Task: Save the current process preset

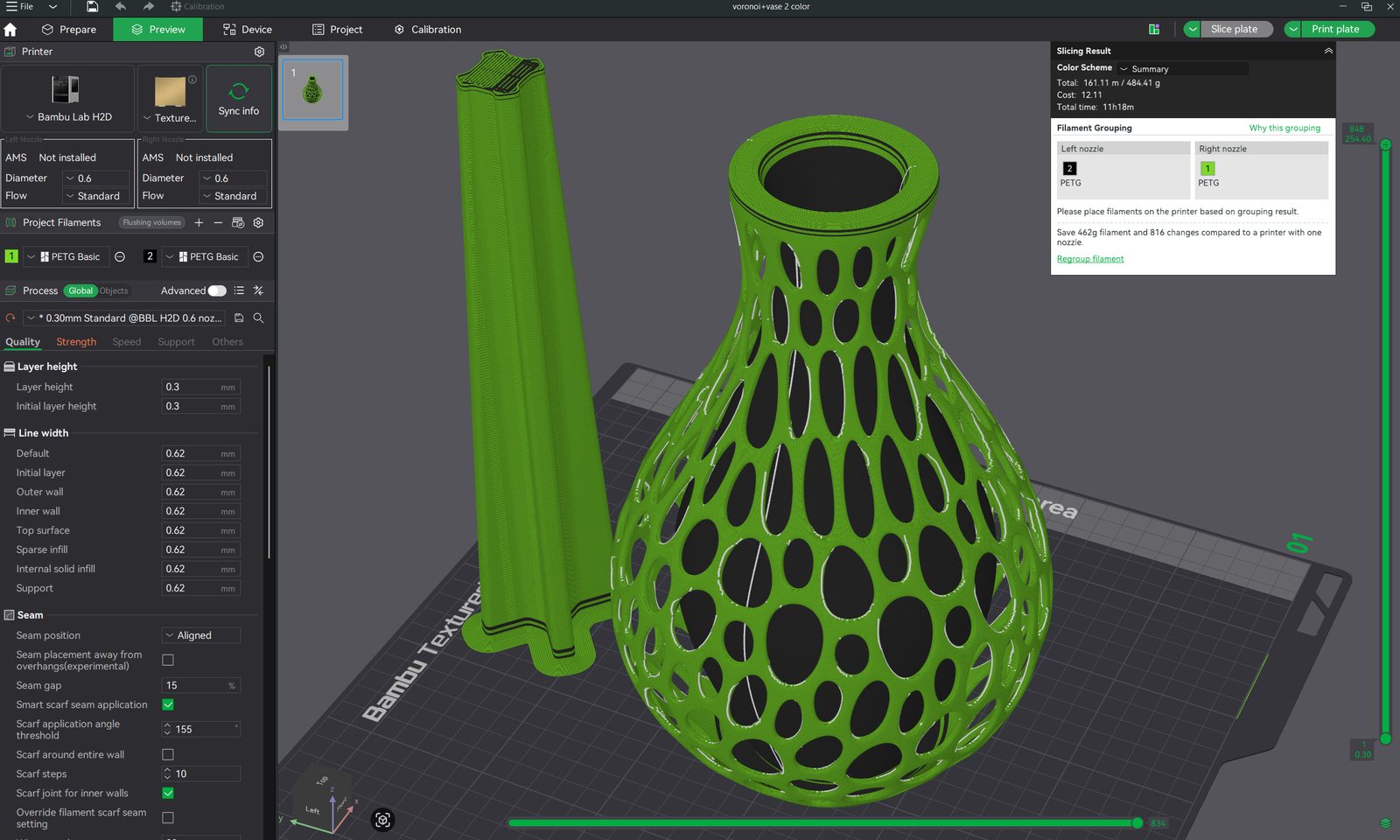Action: pos(239,318)
